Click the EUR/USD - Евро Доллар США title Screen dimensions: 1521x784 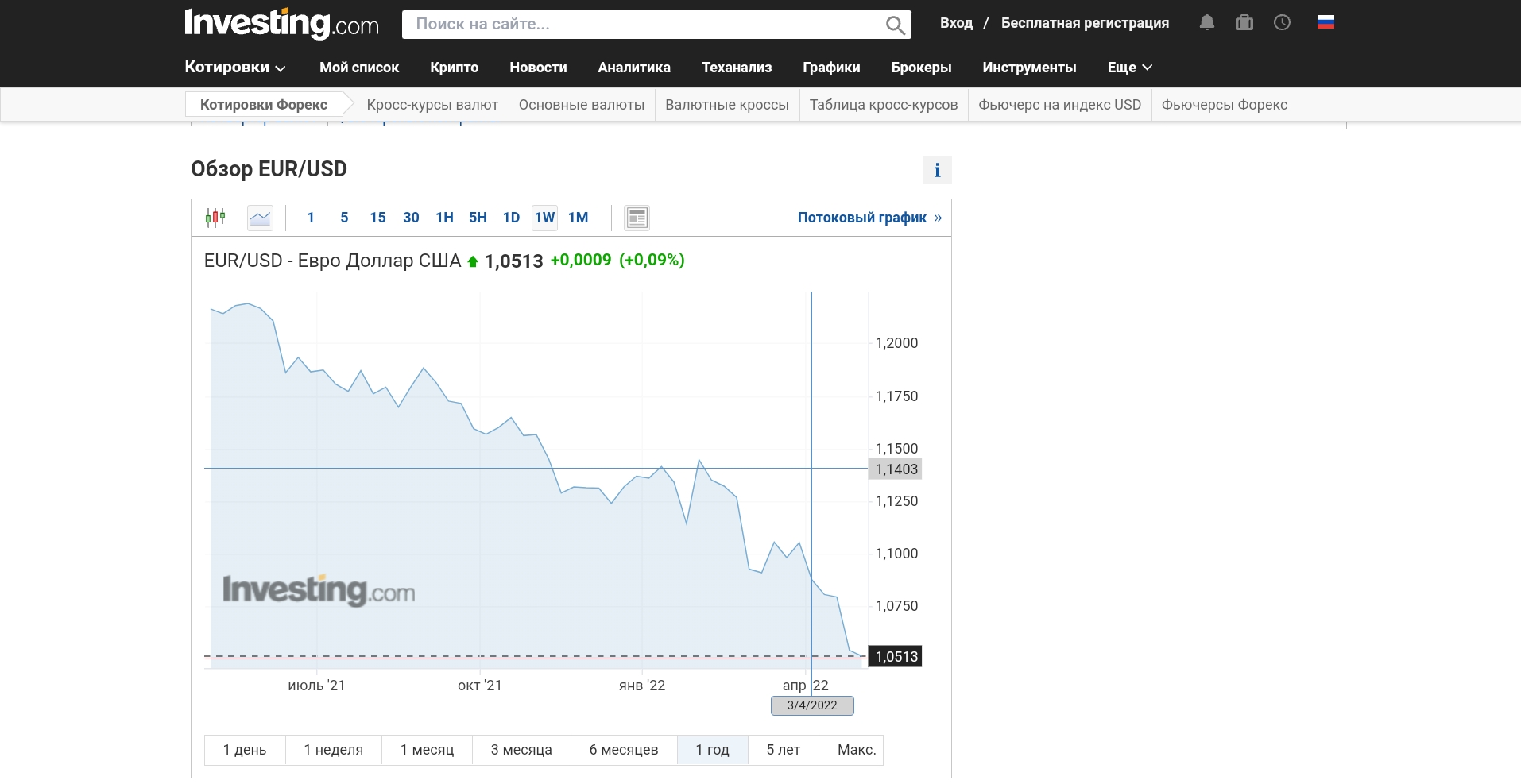[x=332, y=261]
